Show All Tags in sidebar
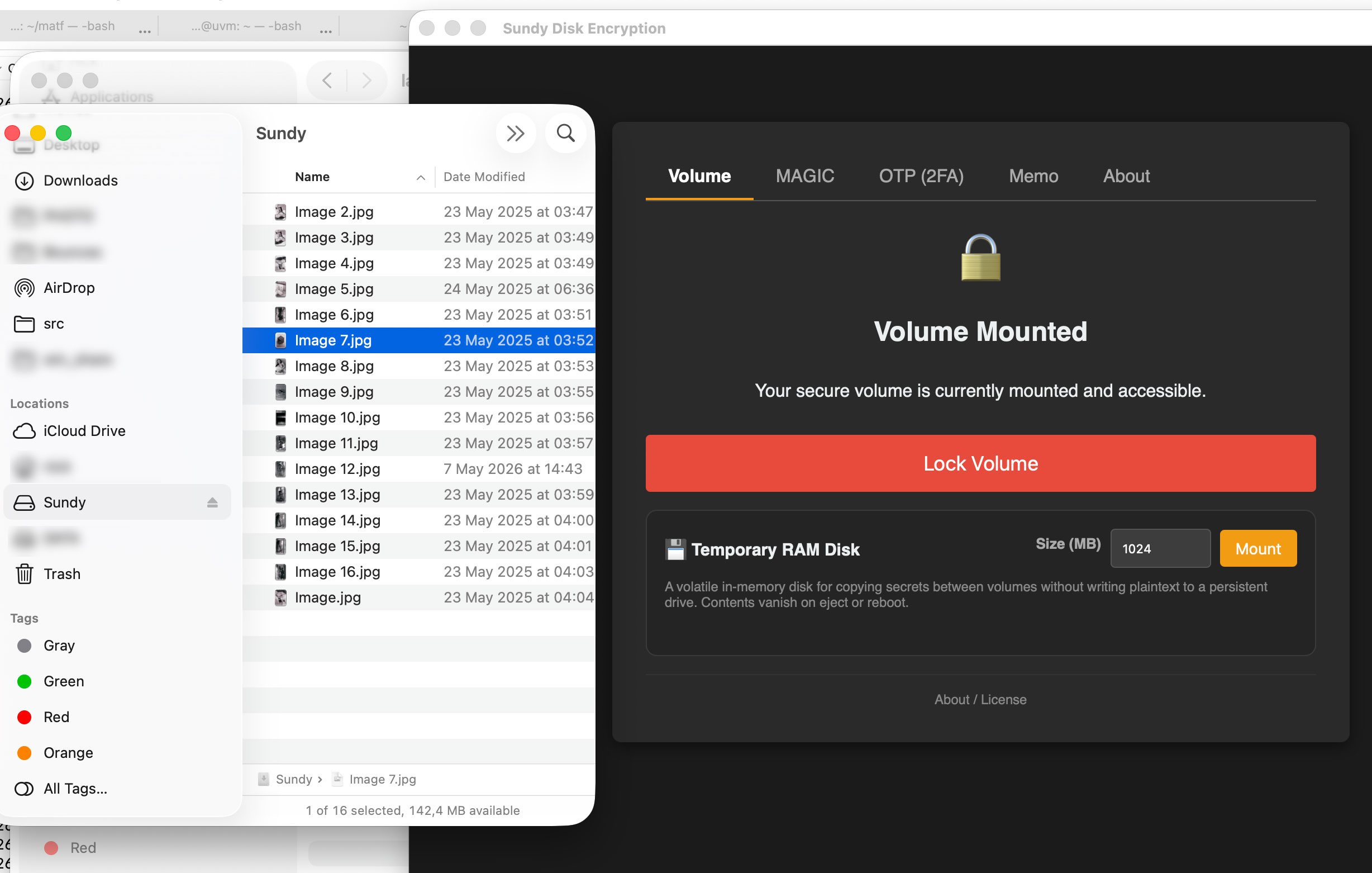The width and height of the screenshot is (1372, 873). (x=75, y=789)
